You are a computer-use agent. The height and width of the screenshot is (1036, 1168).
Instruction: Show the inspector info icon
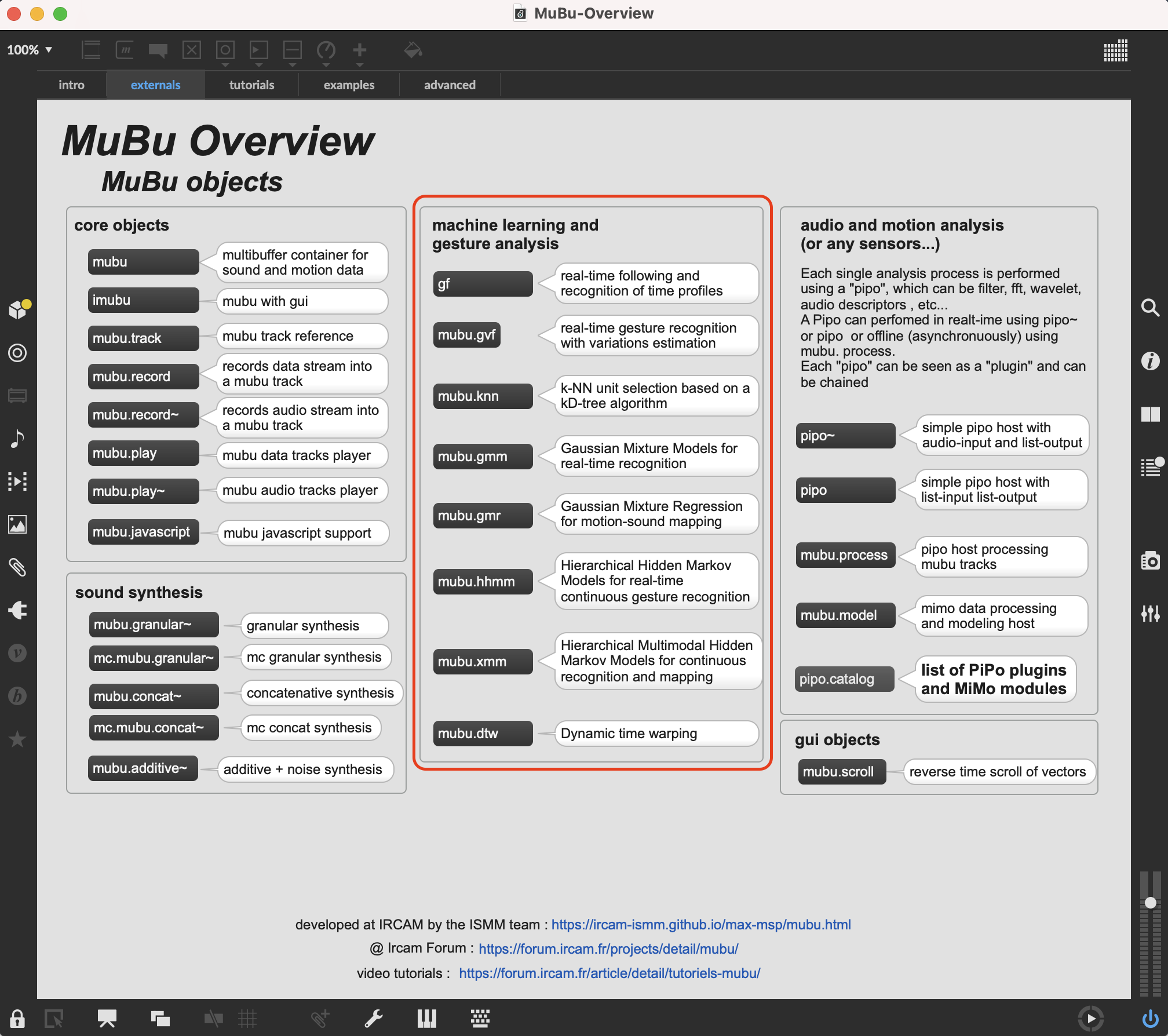[1150, 361]
